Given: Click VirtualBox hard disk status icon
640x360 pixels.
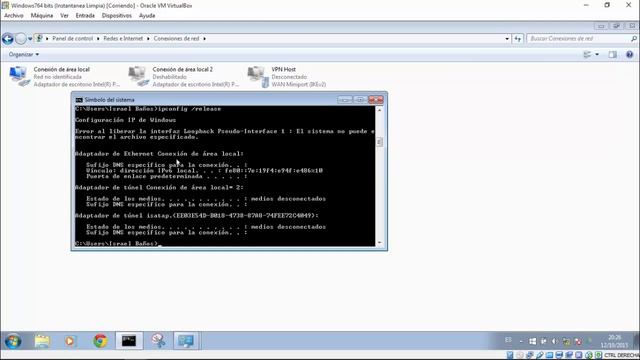Looking at the screenshot, I should pyautogui.click(x=510, y=355).
